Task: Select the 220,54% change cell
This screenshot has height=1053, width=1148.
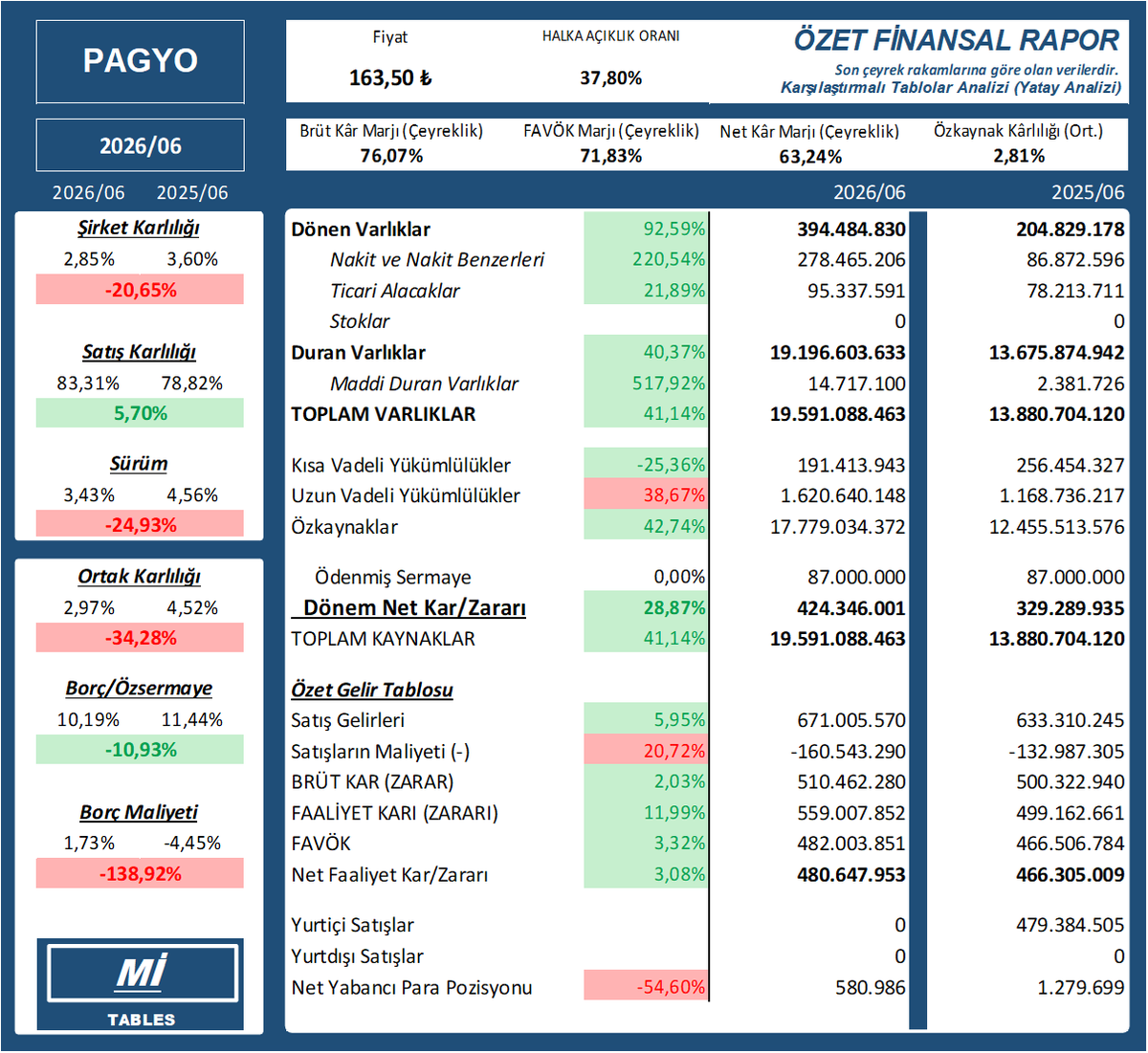Action: (x=646, y=259)
